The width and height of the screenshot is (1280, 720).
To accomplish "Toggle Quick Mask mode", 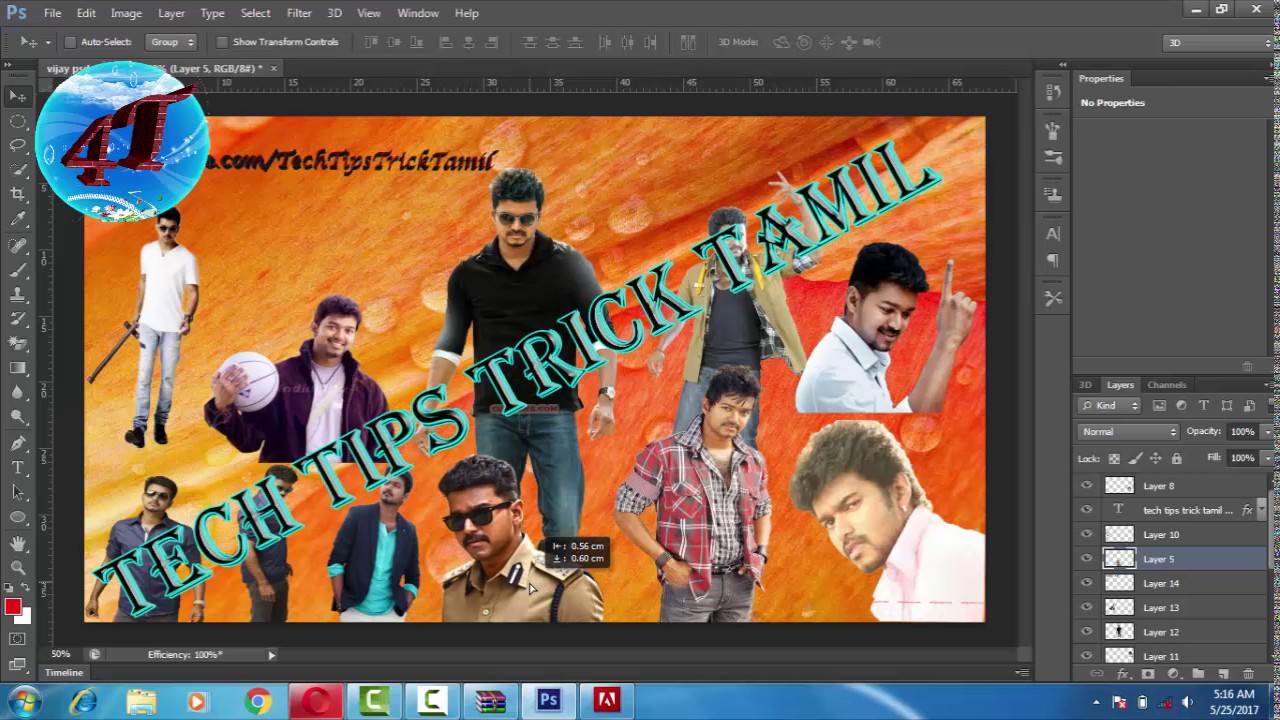I will 17,639.
